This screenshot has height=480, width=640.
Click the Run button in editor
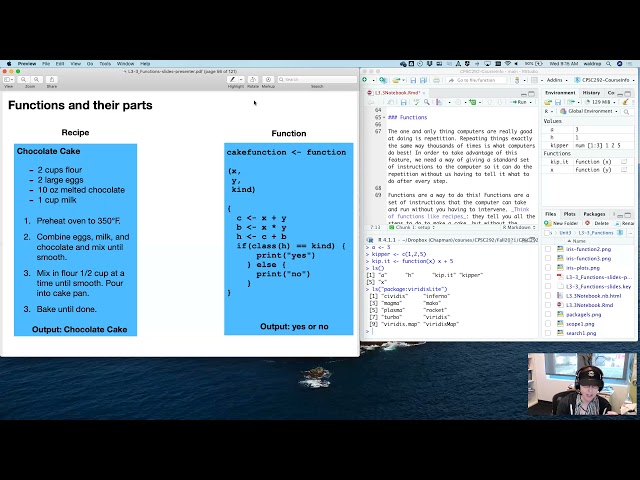(520, 102)
